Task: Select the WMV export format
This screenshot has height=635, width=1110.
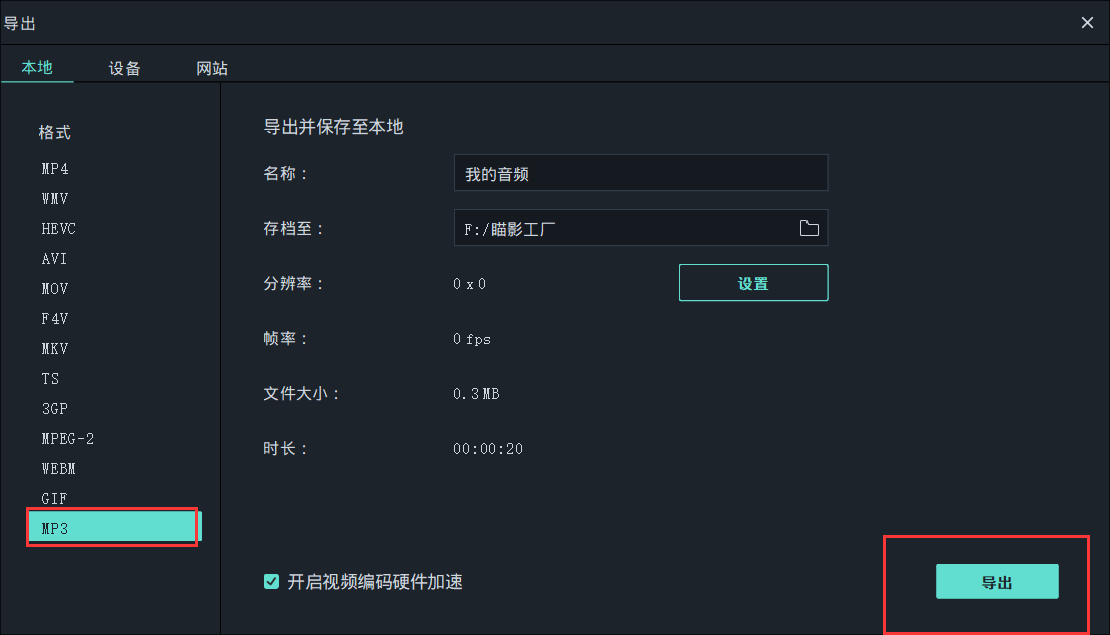Action: (54, 198)
